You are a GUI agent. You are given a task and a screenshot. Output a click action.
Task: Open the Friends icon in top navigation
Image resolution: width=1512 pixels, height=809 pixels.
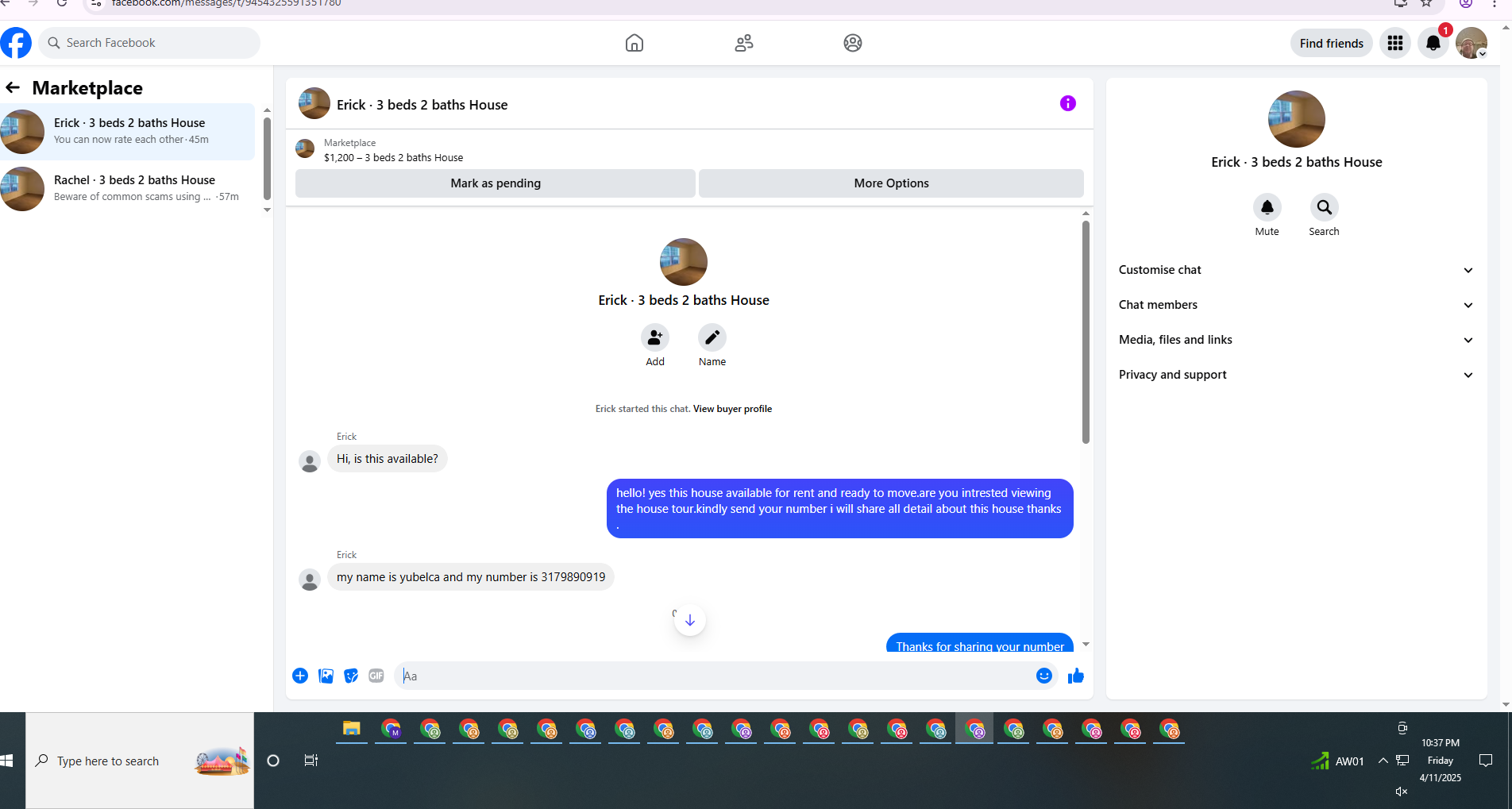(743, 43)
